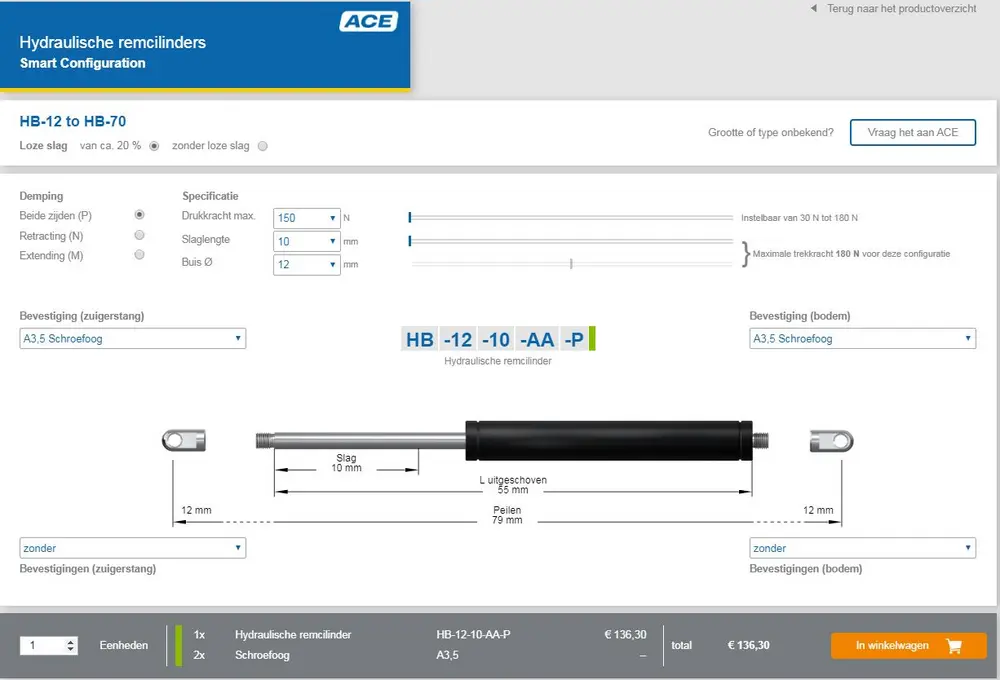The width and height of the screenshot is (1000, 680).
Task: Select the Extending (M) damping option
Action: coord(139,253)
